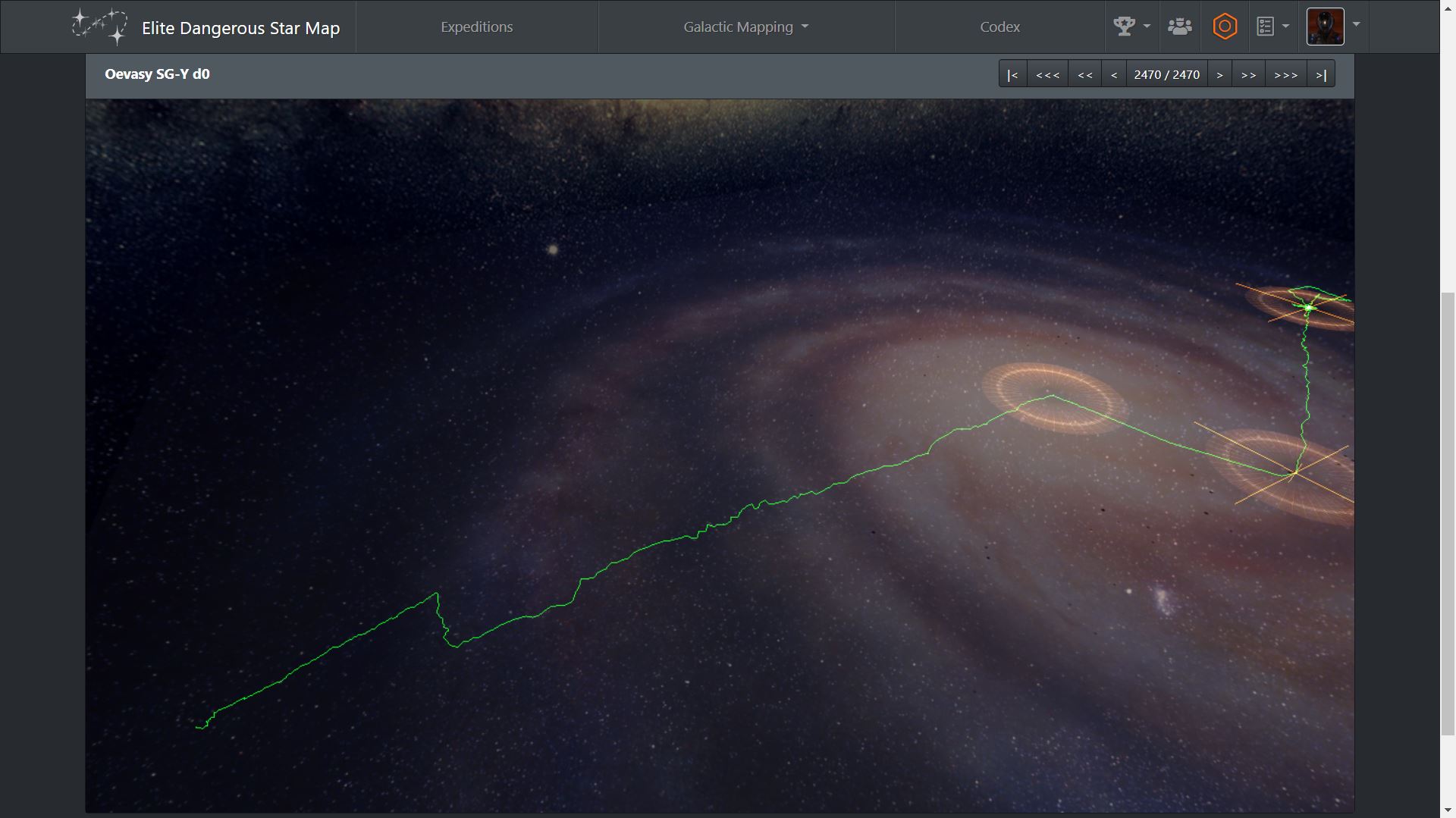Click the commander avatar thumbnail

[1325, 27]
